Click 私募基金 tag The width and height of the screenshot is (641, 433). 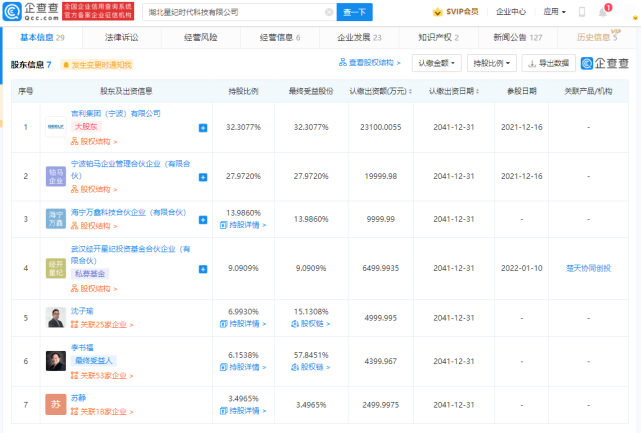coord(90,274)
